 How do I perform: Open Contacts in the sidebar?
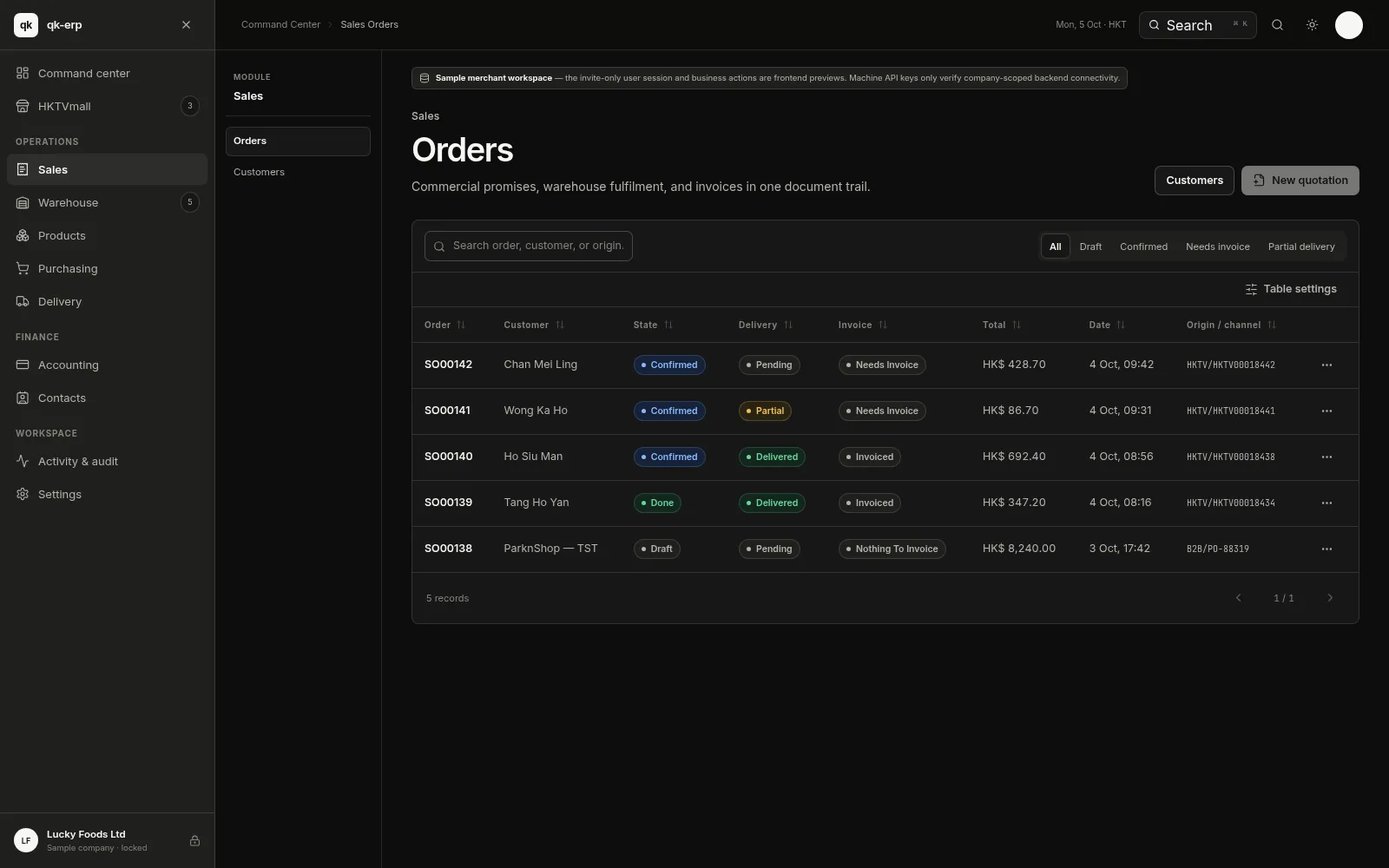(107, 398)
